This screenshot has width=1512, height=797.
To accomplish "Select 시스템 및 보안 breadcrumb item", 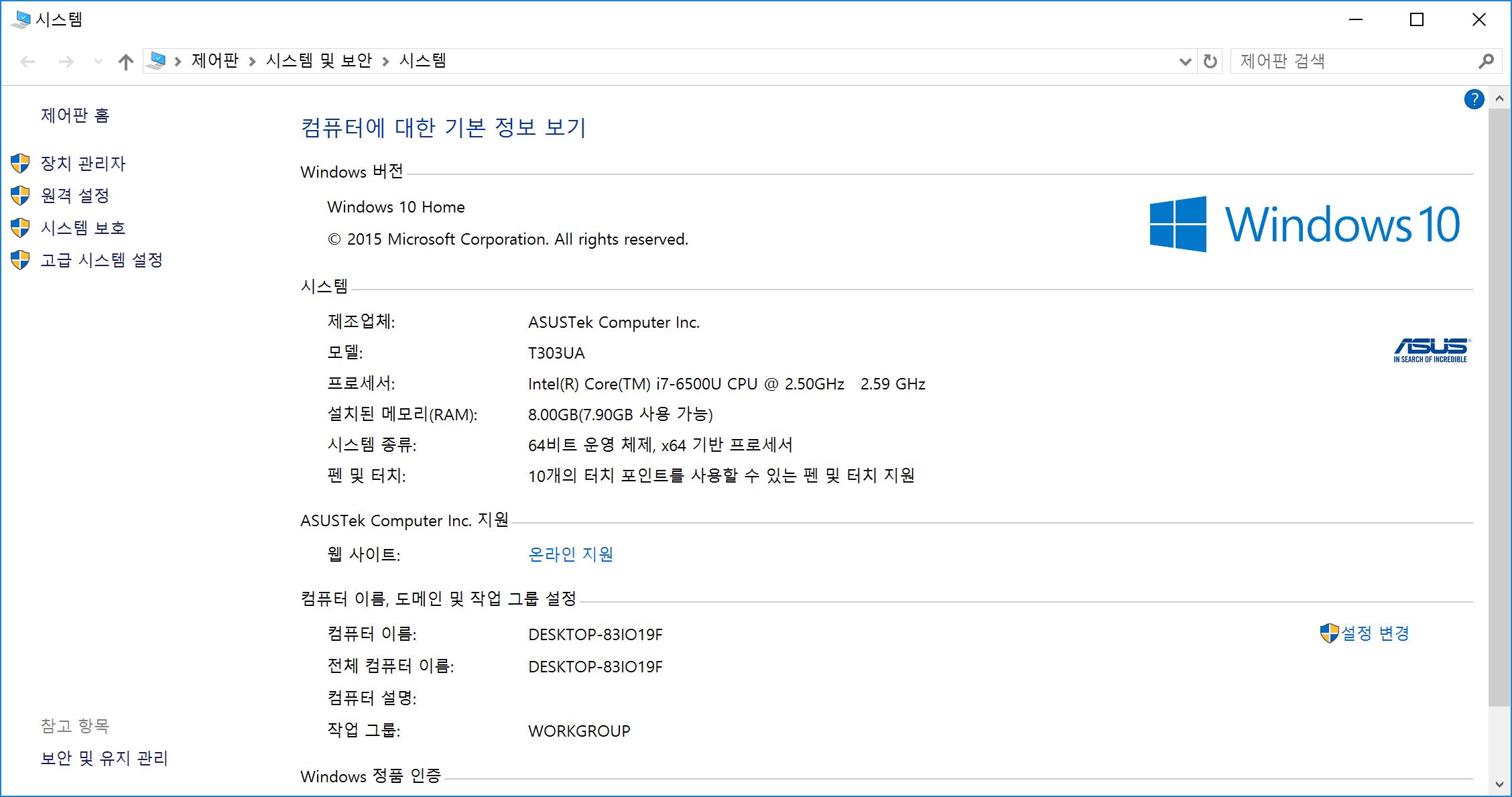I will click(318, 61).
